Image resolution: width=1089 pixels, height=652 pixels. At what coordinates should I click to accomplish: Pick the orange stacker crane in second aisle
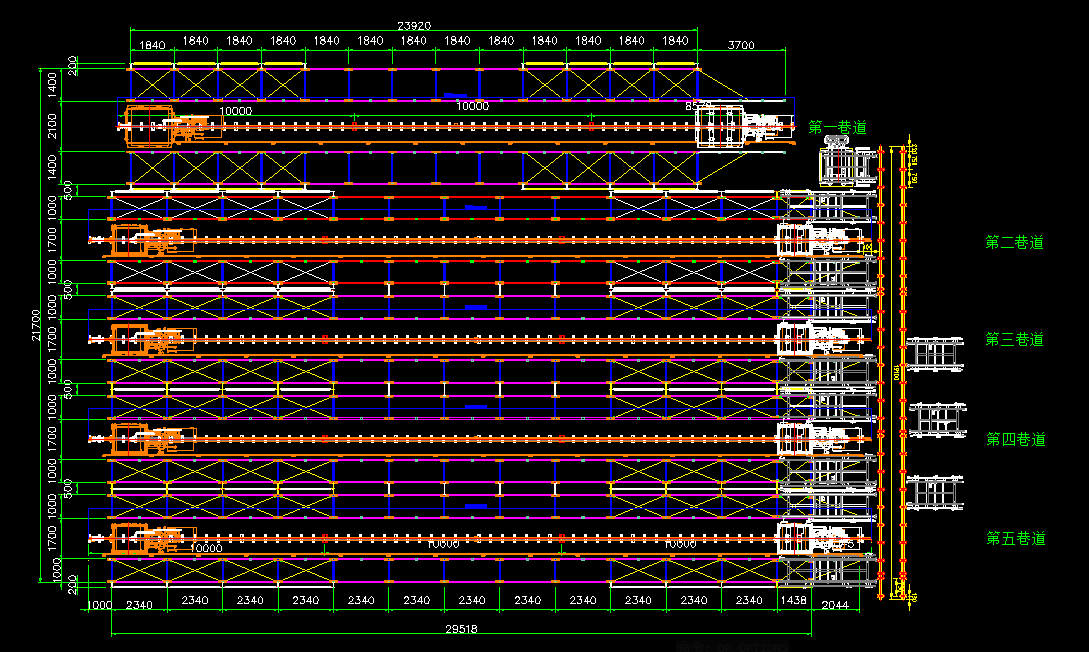150,240
